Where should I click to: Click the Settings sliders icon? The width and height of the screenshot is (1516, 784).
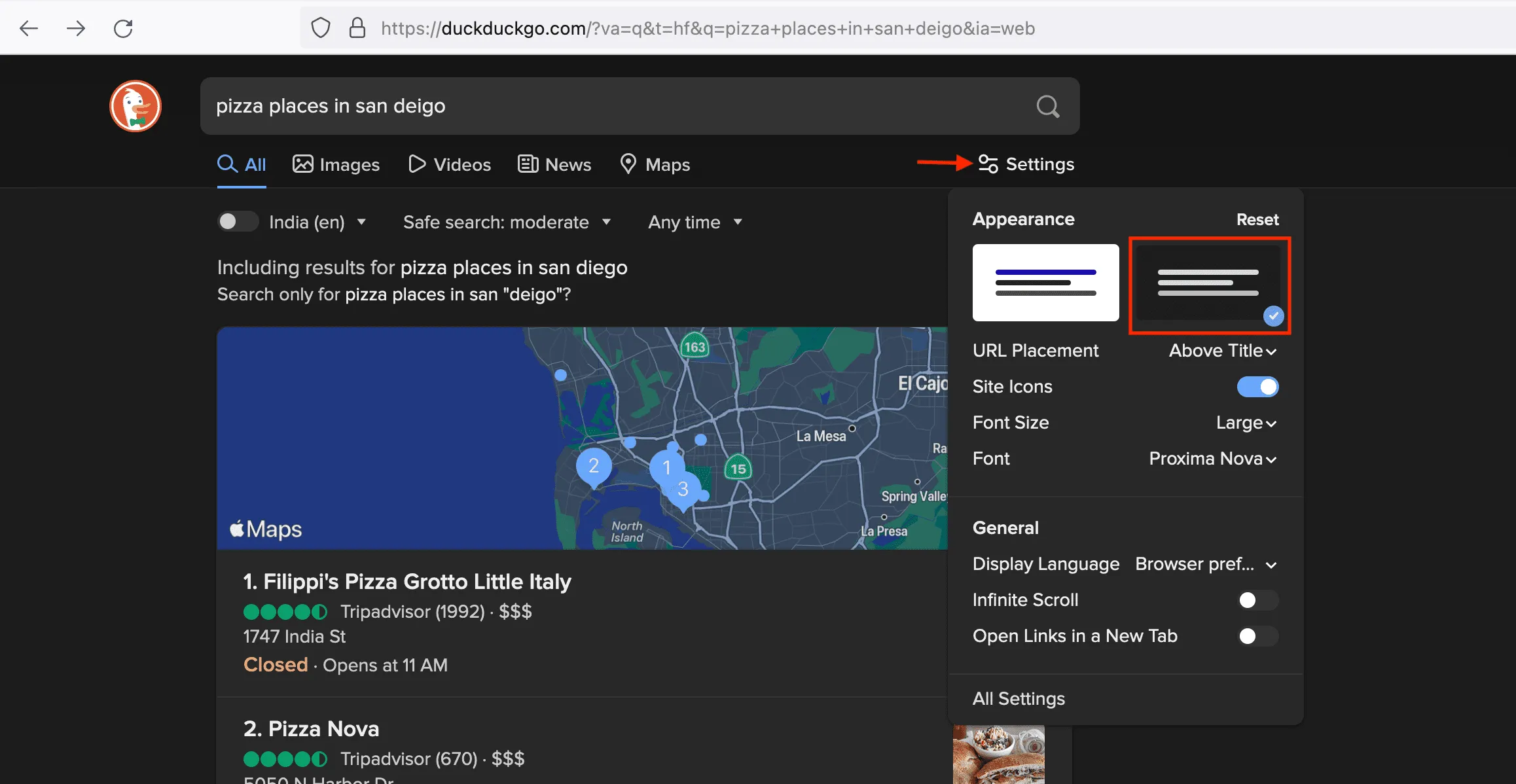tap(988, 164)
